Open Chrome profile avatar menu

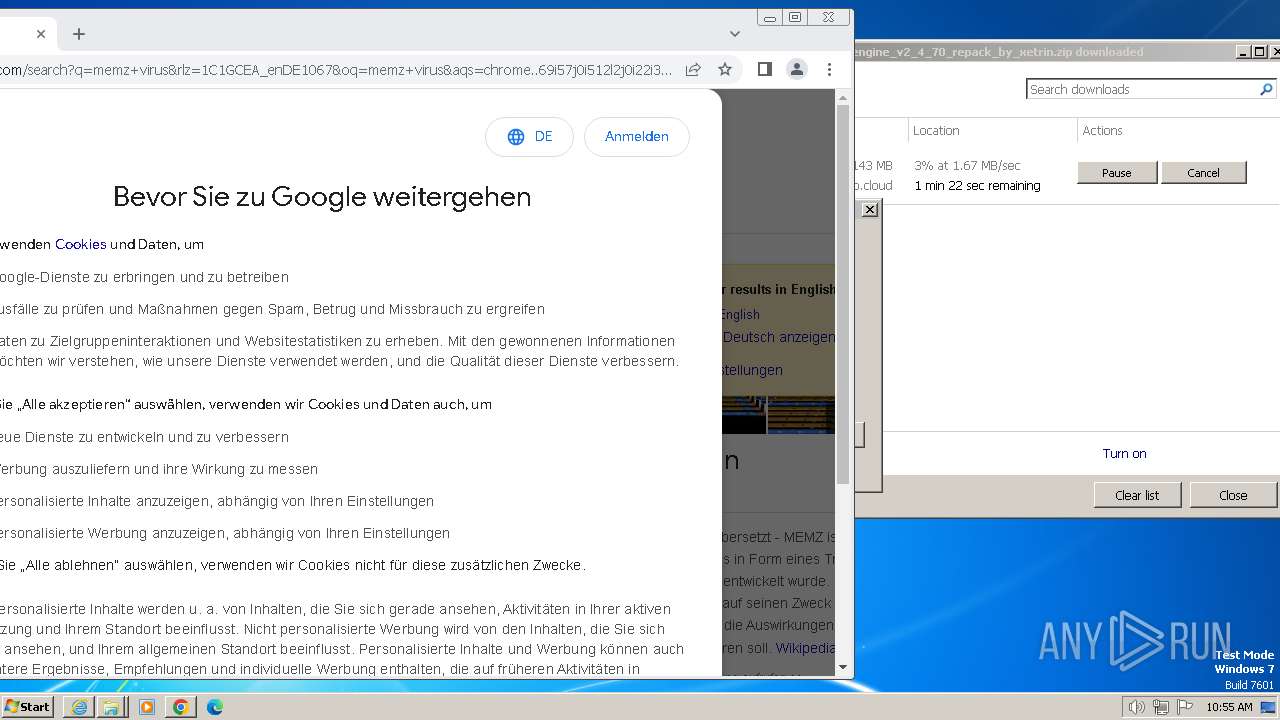[x=797, y=69]
